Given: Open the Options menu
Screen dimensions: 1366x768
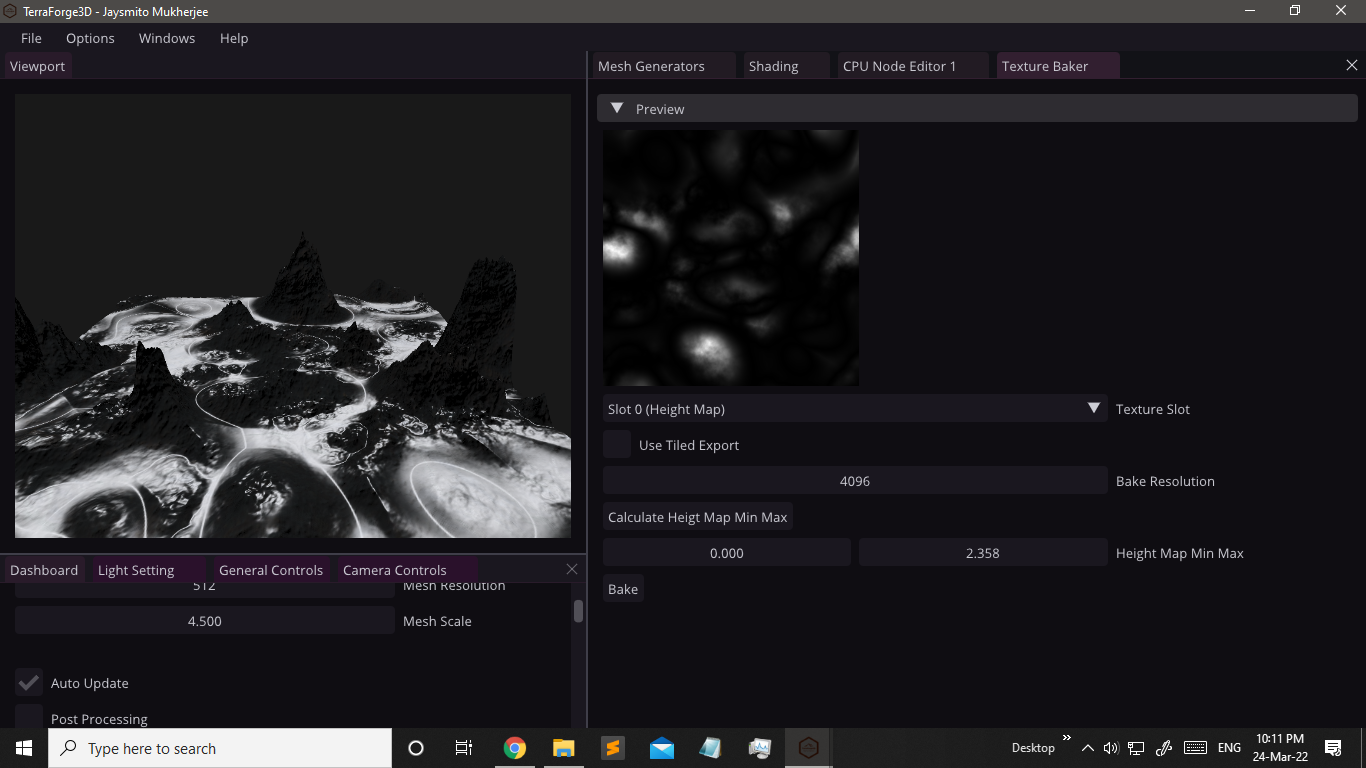Looking at the screenshot, I should [x=90, y=38].
